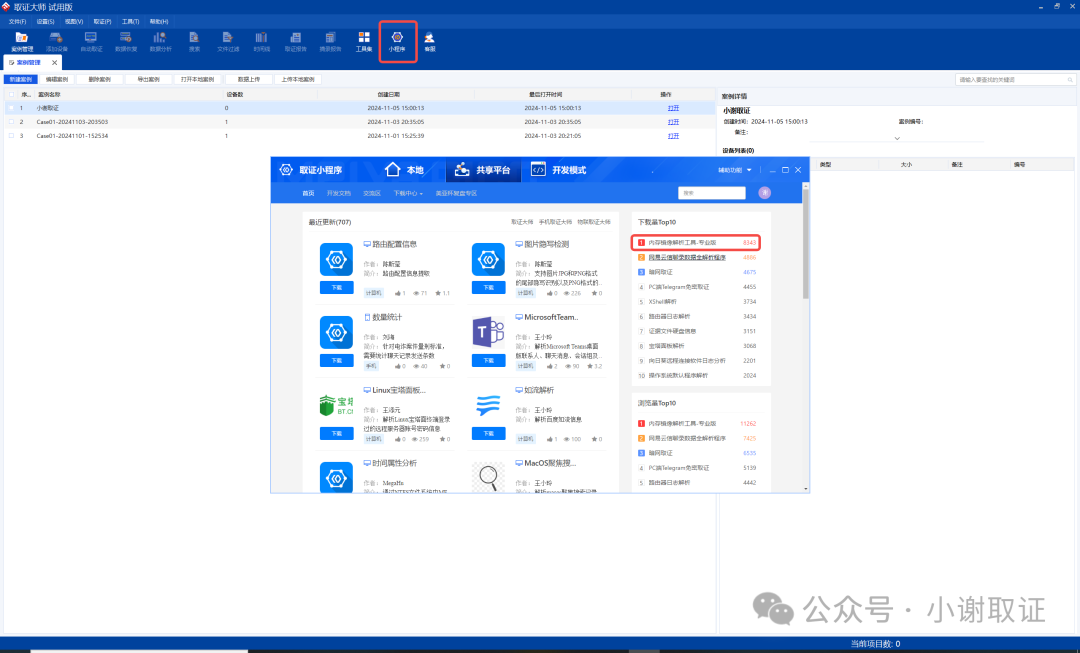Click the 打开本地案例 button
The width and height of the screenshot is (1080, 653).
tap(197, 80)
